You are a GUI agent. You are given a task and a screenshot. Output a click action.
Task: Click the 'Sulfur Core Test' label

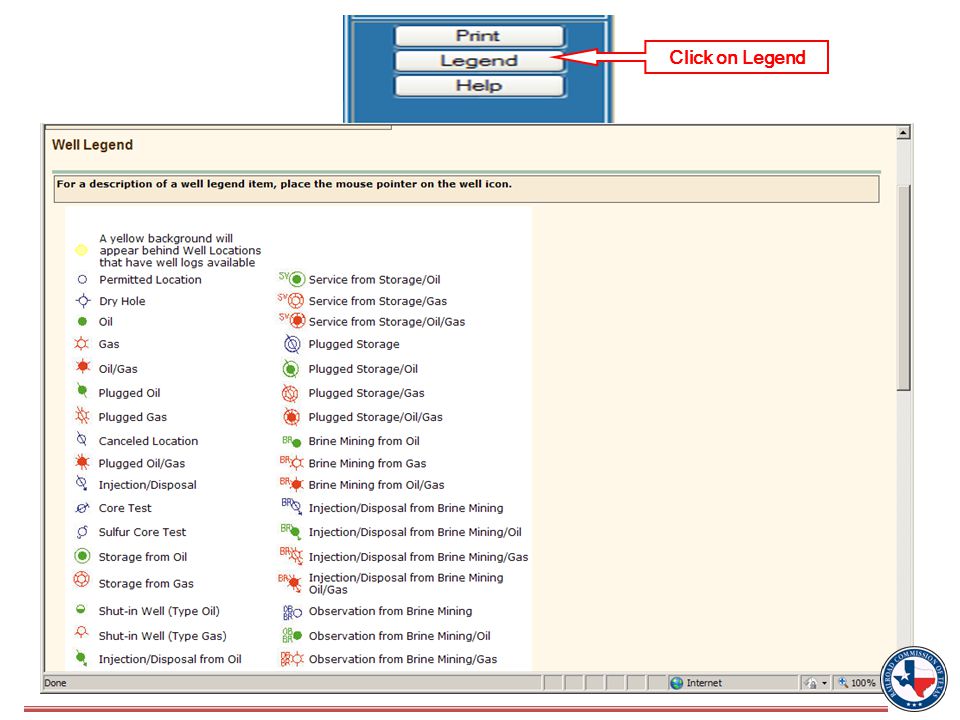(x=143, y=532)
